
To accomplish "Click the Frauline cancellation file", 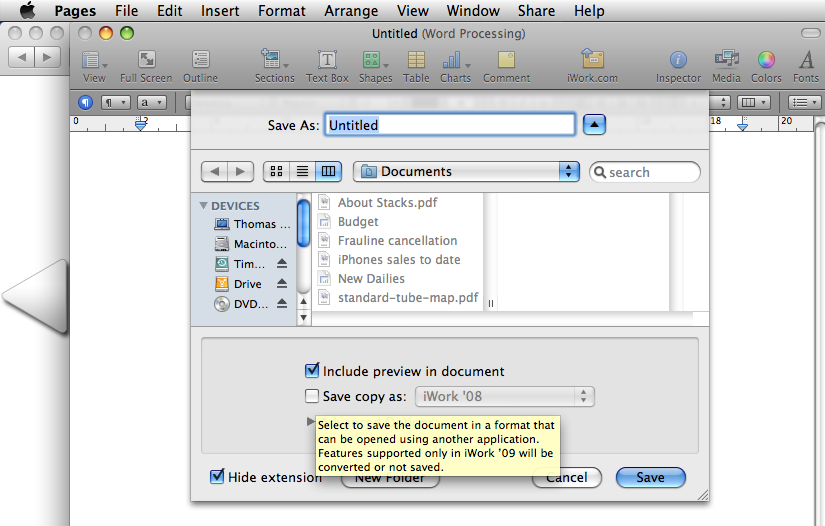I will [x=388, y=240].
